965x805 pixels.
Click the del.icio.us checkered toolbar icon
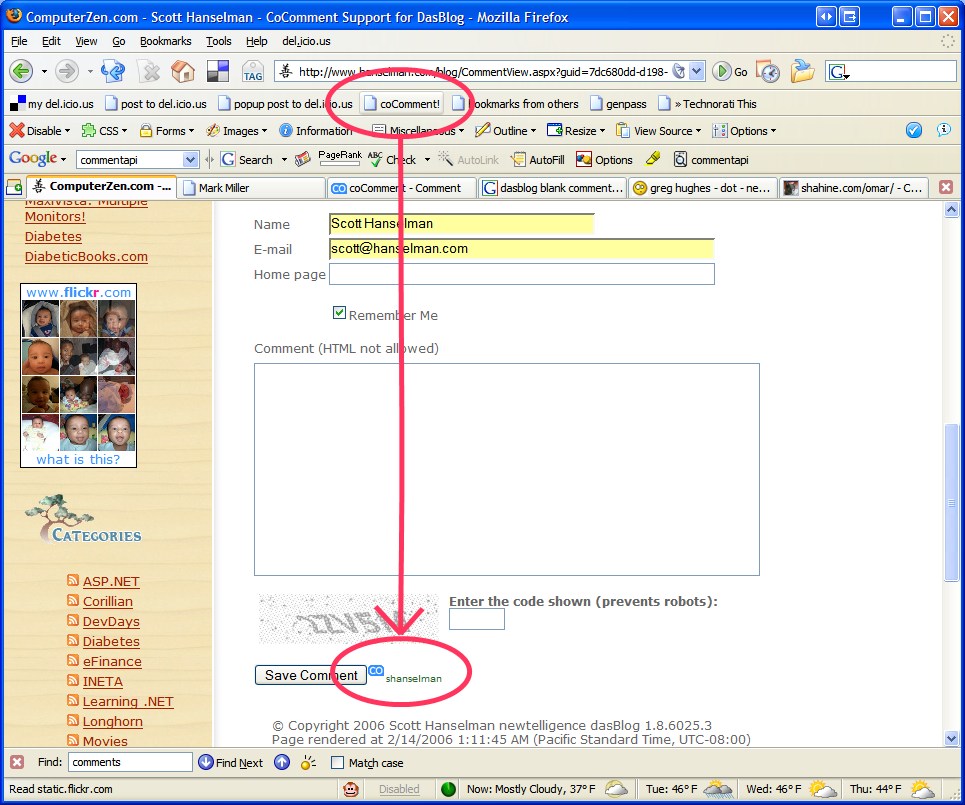[x=218, y=71]
